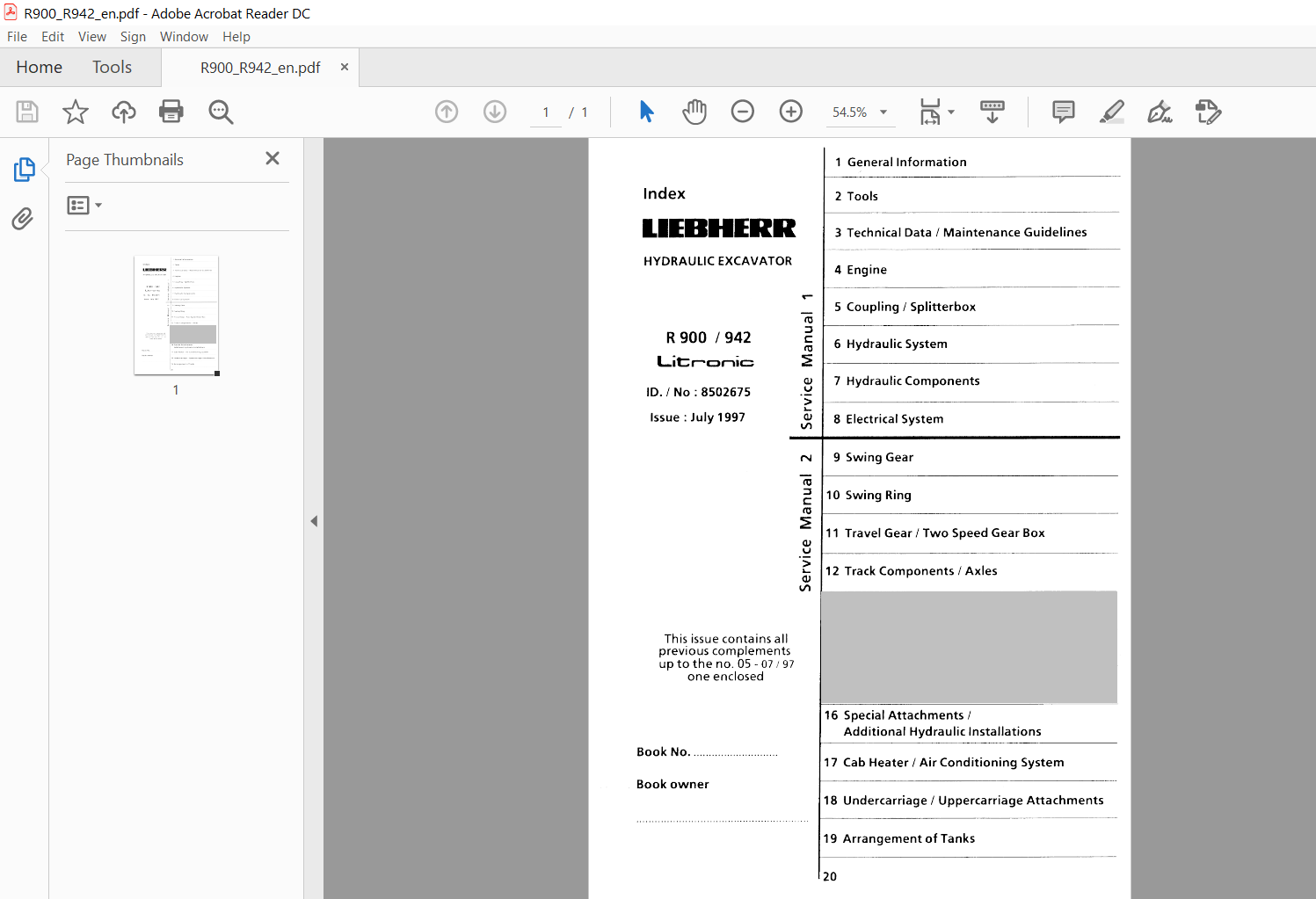The height and width of the screenshot is (899, 1316).
Task: Switch to the Tools tab
Action: pos(113,68)
